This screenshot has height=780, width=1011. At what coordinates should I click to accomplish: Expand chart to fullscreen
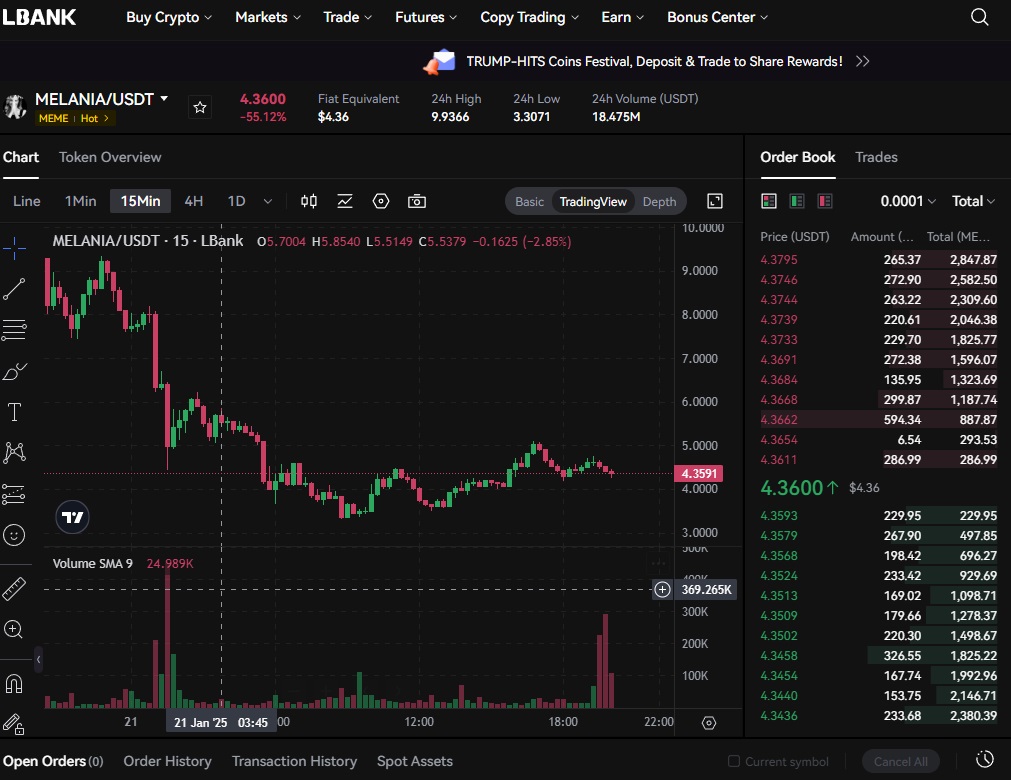click(x=715, y=201)
